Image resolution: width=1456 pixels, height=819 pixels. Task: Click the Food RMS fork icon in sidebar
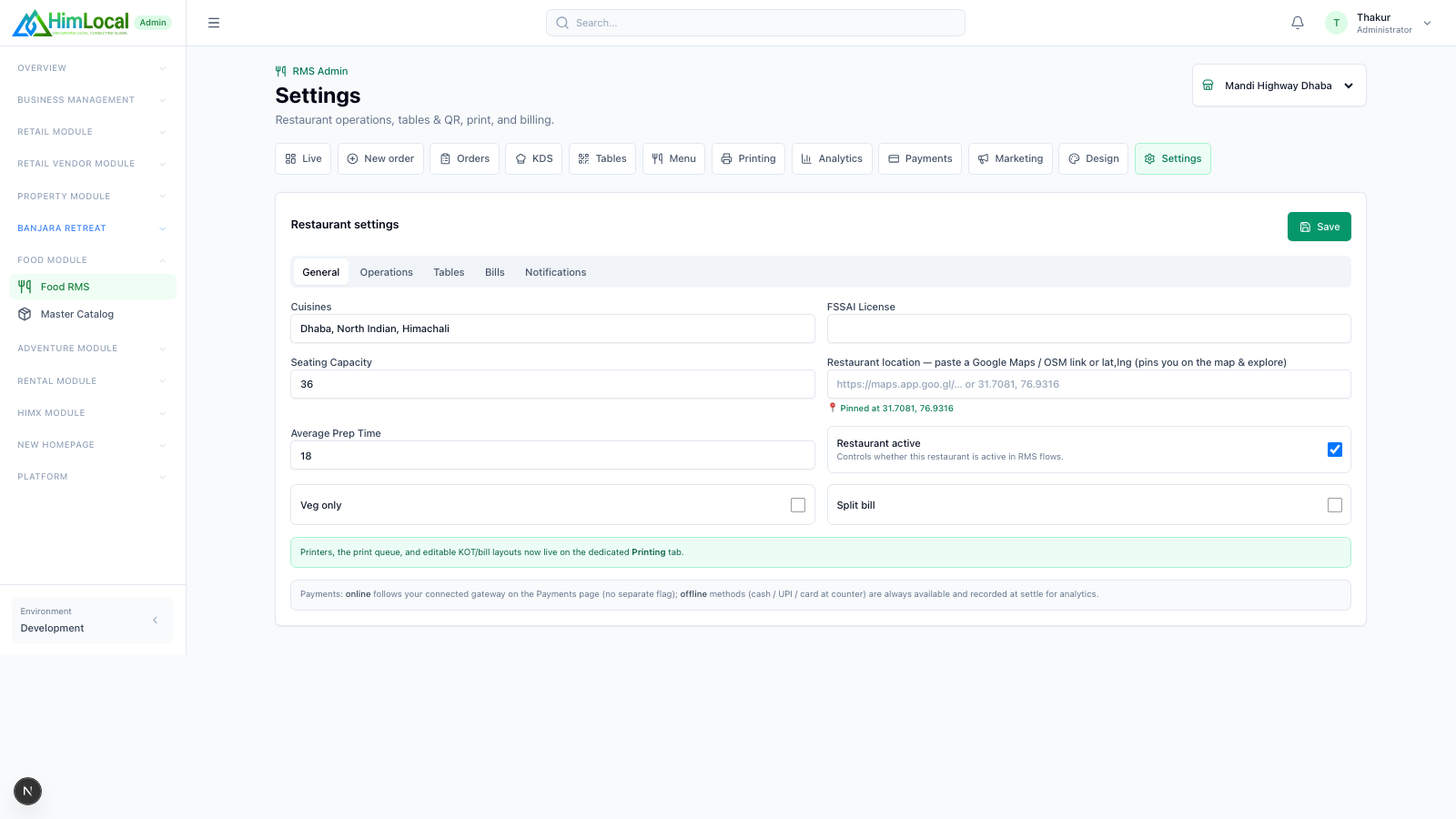tap(25, 287)
